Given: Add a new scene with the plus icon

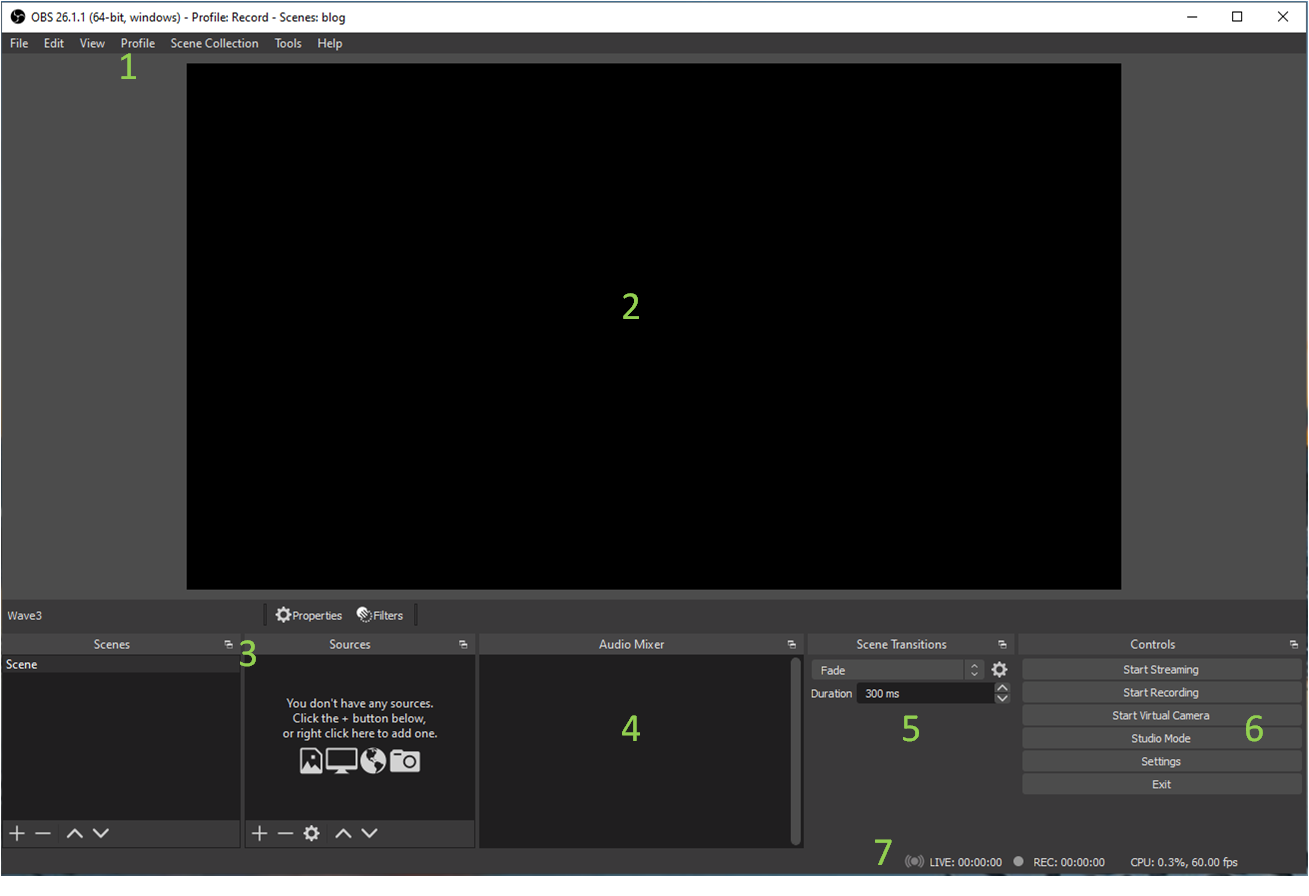Looking at the screenshot, I should pos(16,833).
